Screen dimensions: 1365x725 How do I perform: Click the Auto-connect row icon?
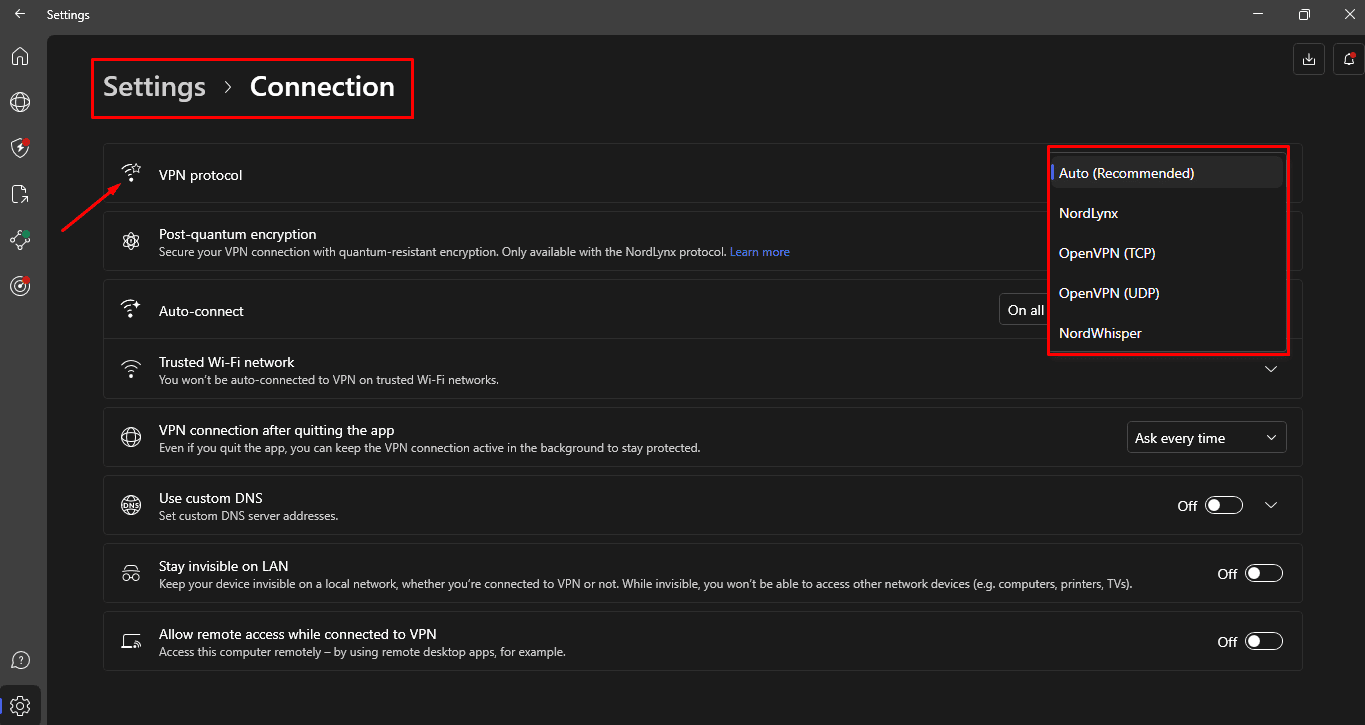131,310
